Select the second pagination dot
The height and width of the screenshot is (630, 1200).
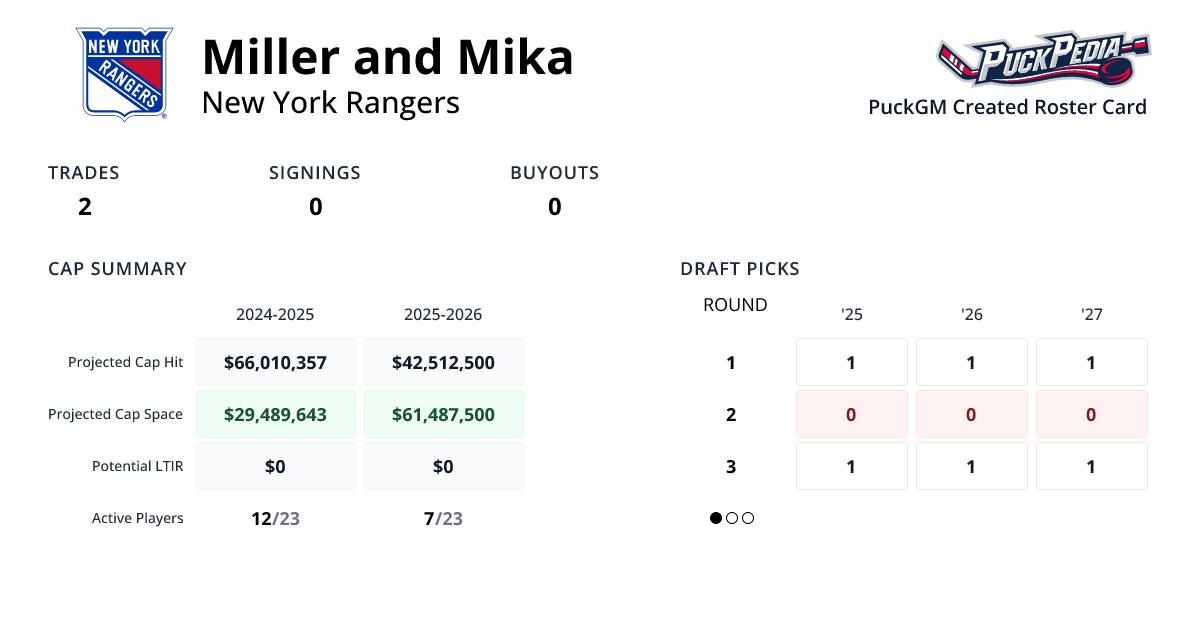pos(731,518)
